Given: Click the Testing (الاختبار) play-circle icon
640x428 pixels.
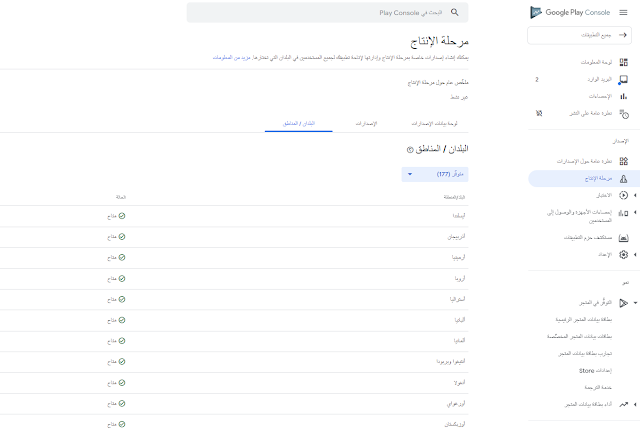Looking at the screenshot, I should pos(623,195).
